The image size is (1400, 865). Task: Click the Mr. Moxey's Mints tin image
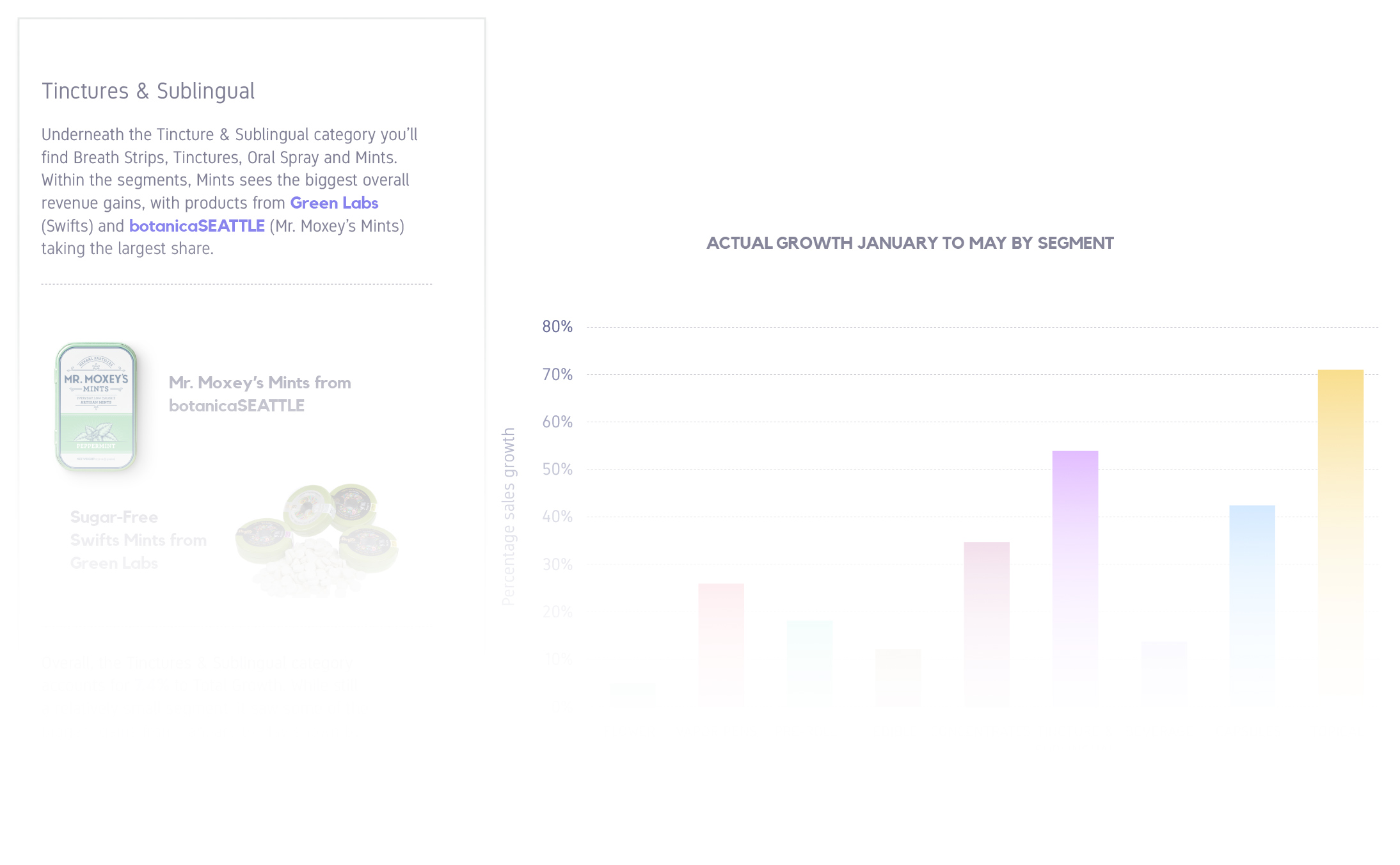96,407
